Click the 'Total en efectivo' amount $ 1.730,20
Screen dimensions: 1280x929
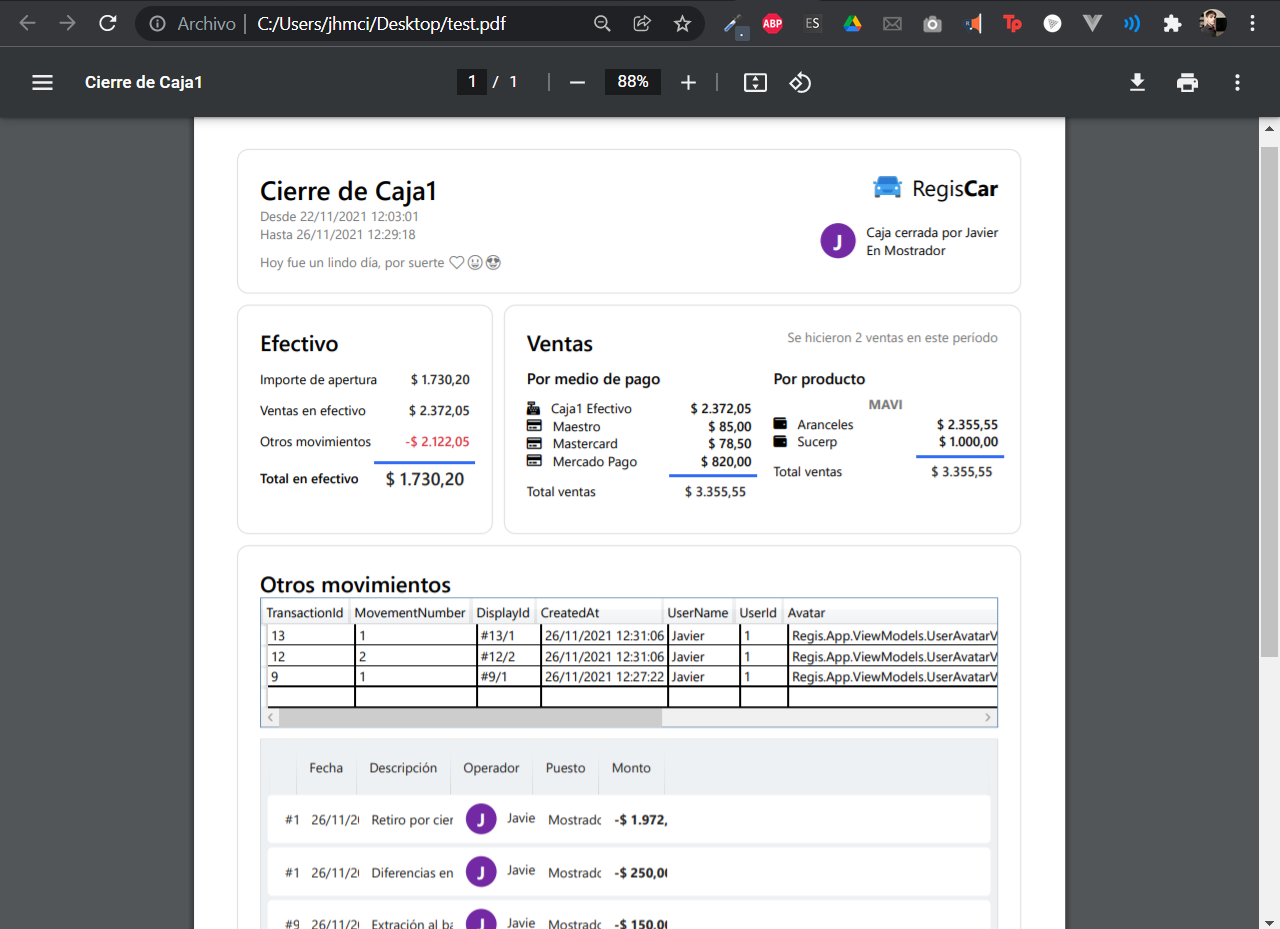coord(425,479)
